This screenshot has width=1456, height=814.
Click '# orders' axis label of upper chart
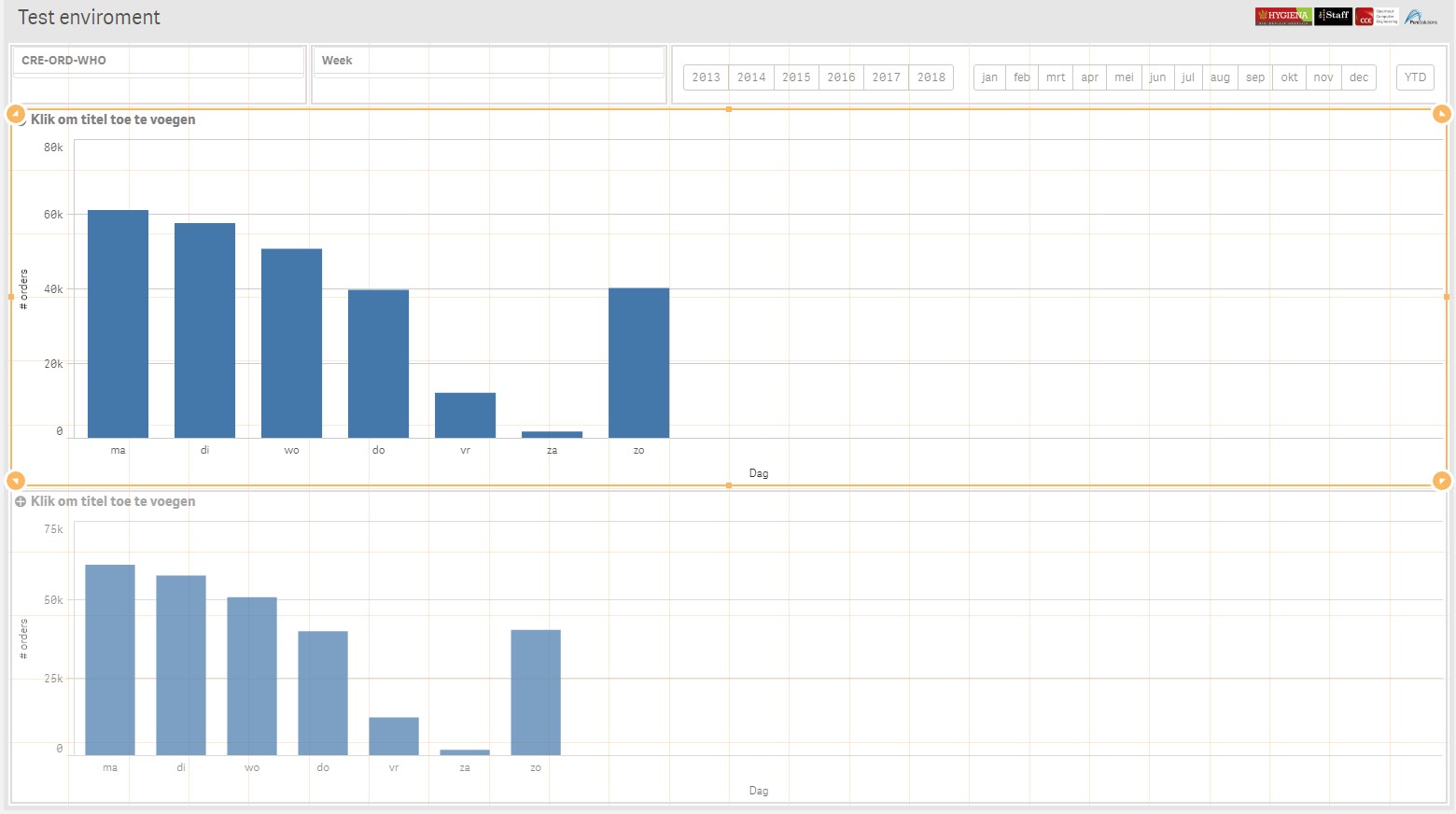[x=23, y=289]
